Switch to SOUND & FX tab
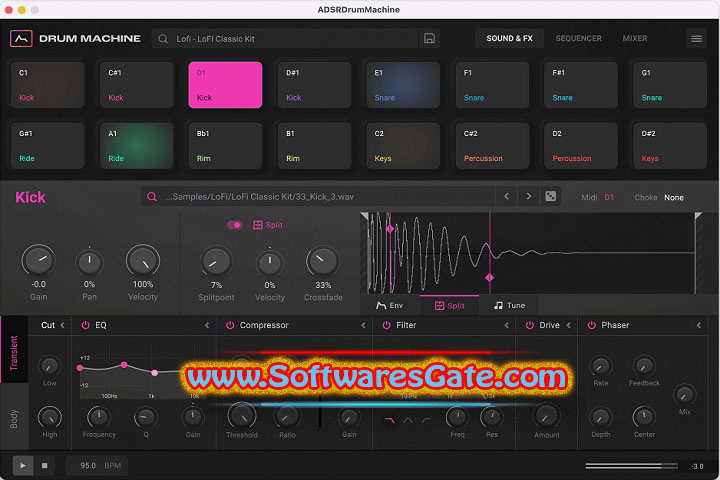The height and width of the screenshot is (480, 720). (509, 39)
